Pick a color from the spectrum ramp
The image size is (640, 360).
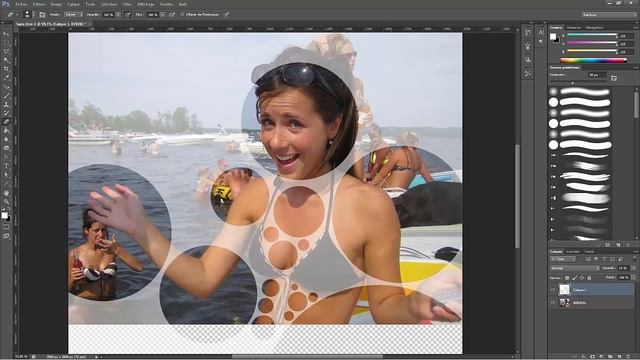[593, 60]
